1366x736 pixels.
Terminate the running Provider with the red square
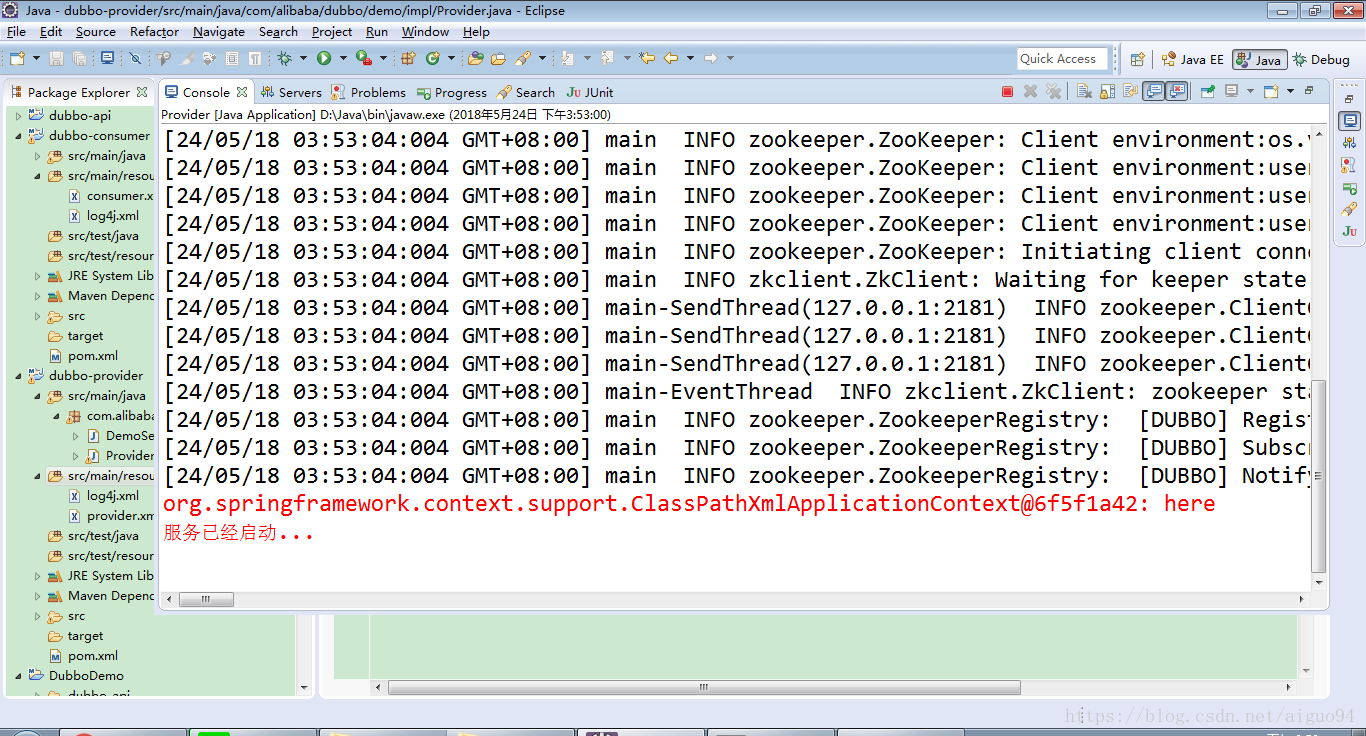[1007, 92]
